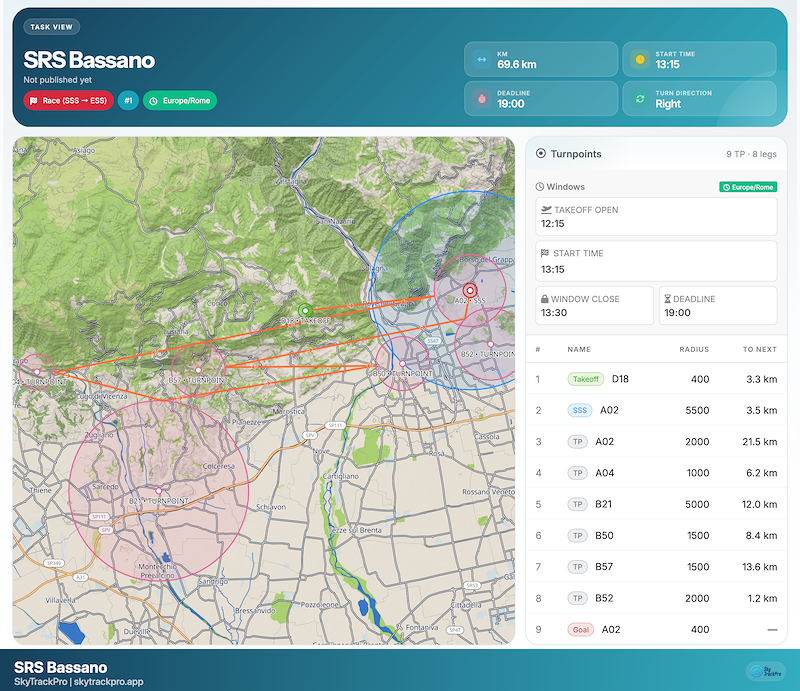The width and height of the screenshot is (800, 691).
Task: Click the distance arrows icon beside KM
Action: click(482, 59)
